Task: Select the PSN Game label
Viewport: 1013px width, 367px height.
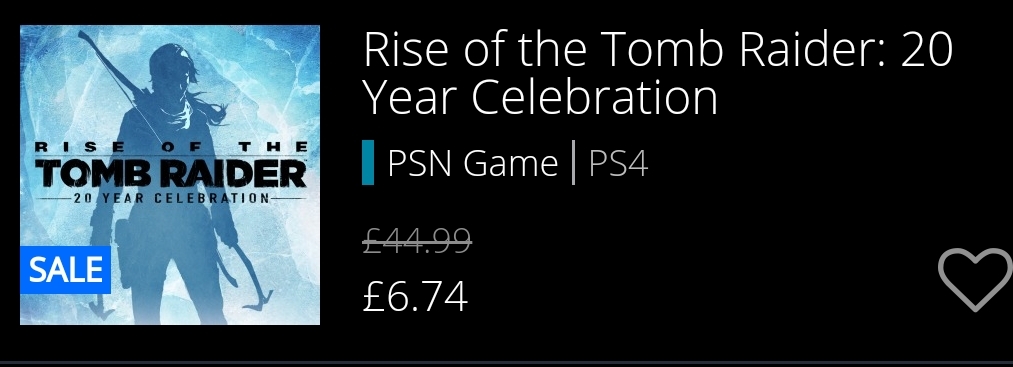Action: pos(472,163)
